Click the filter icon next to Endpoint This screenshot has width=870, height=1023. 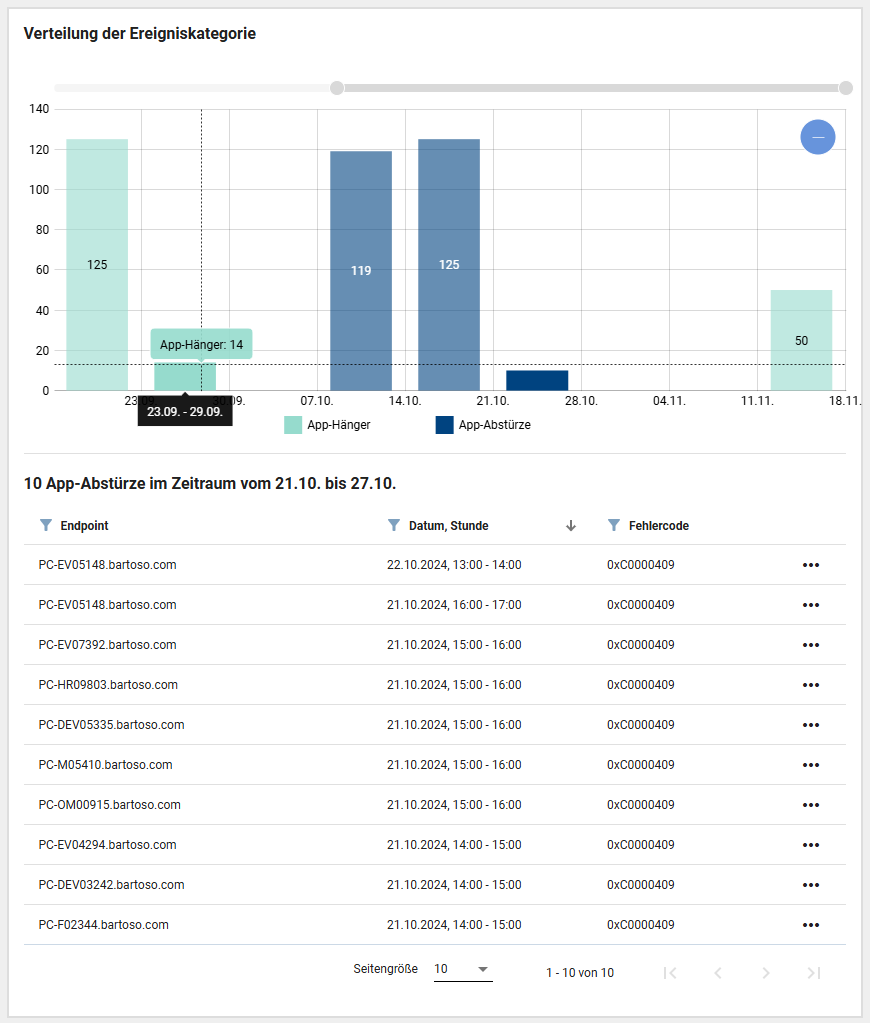pos(45,525)
